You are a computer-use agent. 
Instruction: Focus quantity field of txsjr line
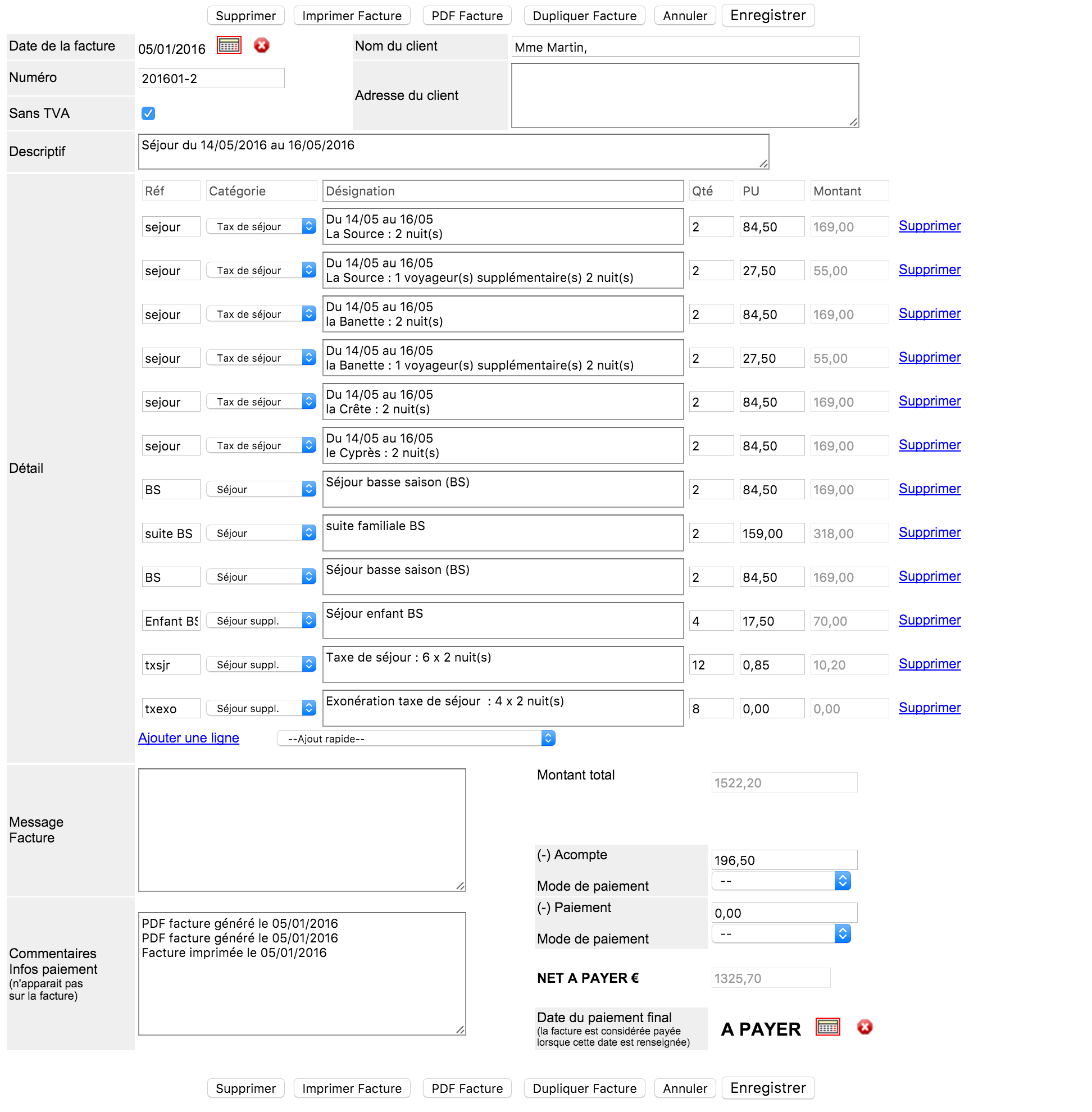[711, 665]
